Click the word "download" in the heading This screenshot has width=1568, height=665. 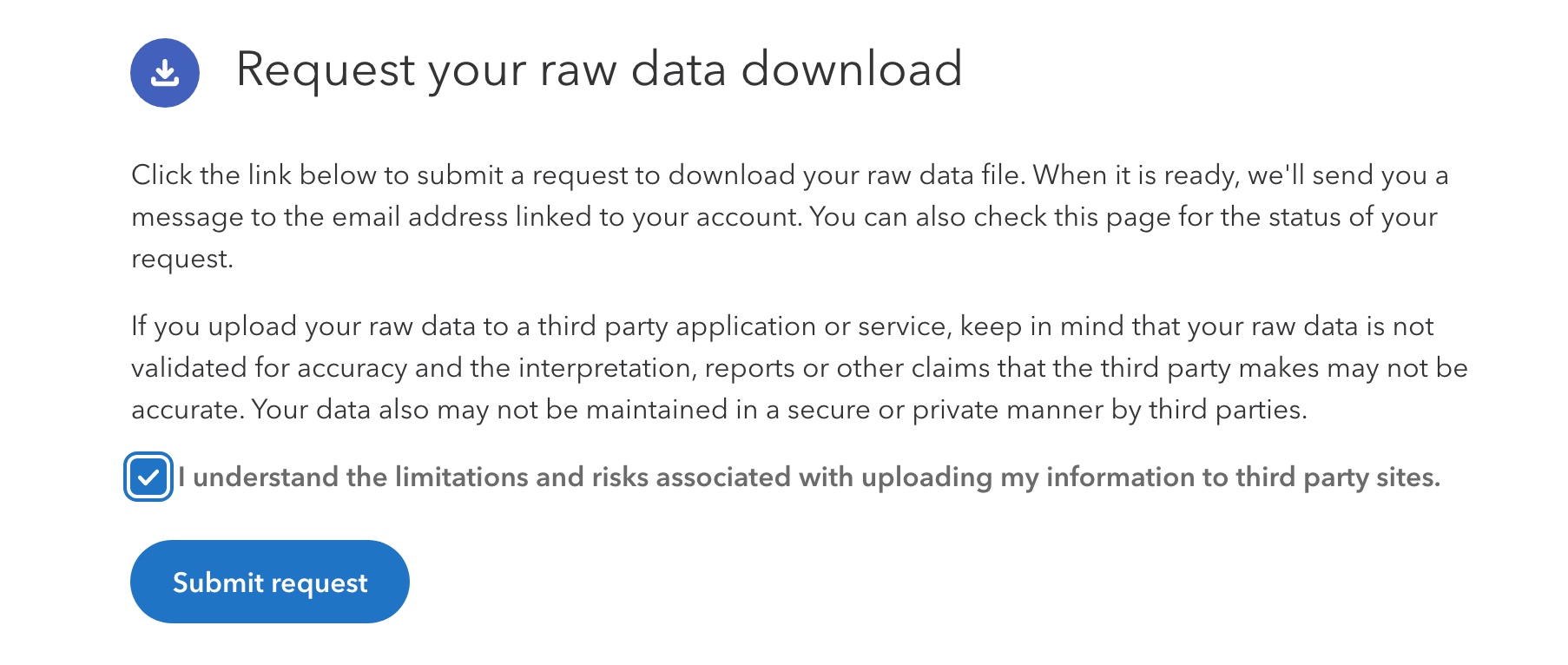point(851,69)
